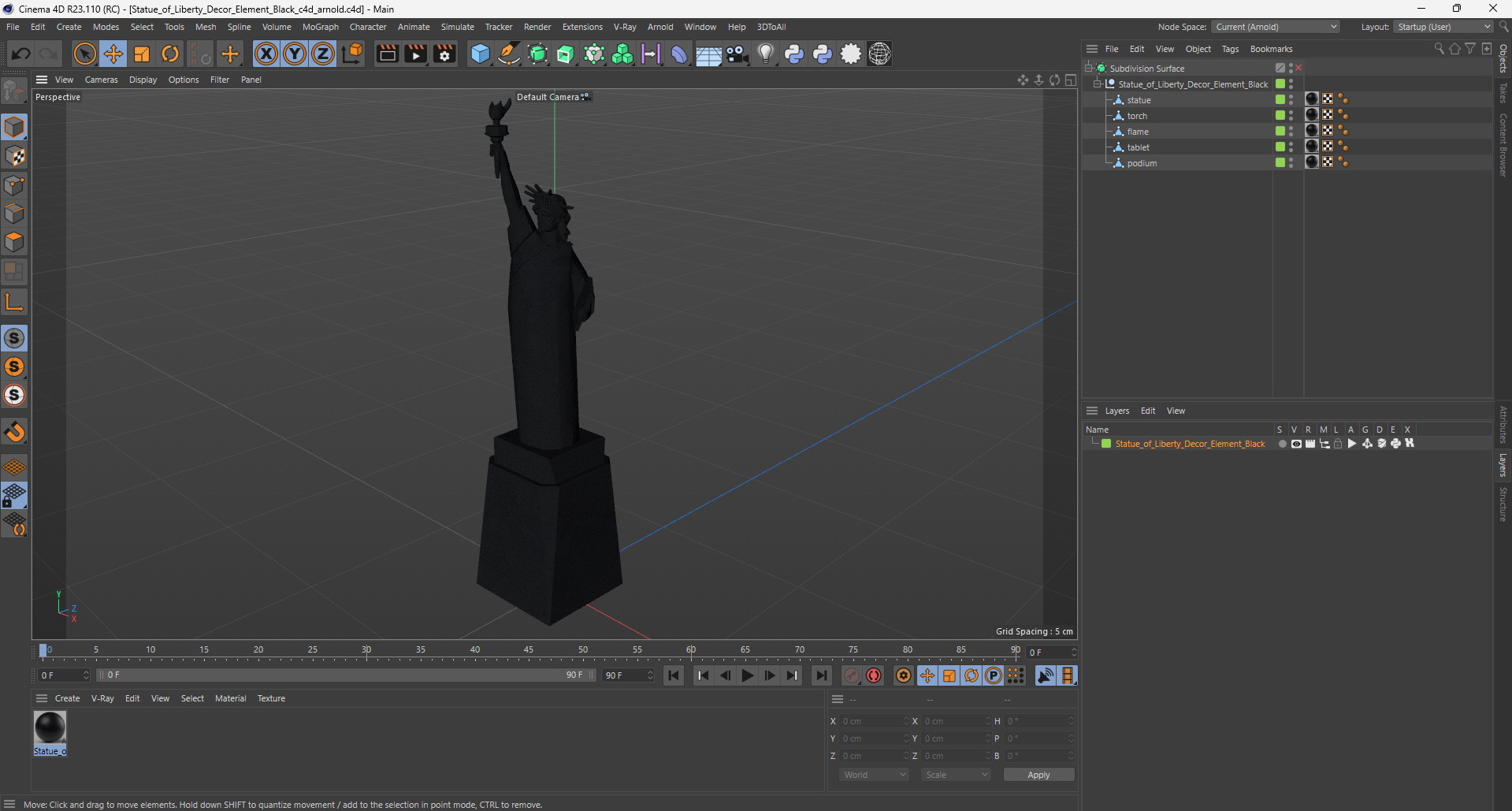This screenshot has width=1512, height=811.
Task: Enable Autokeying red button
Action: (874, 675)
